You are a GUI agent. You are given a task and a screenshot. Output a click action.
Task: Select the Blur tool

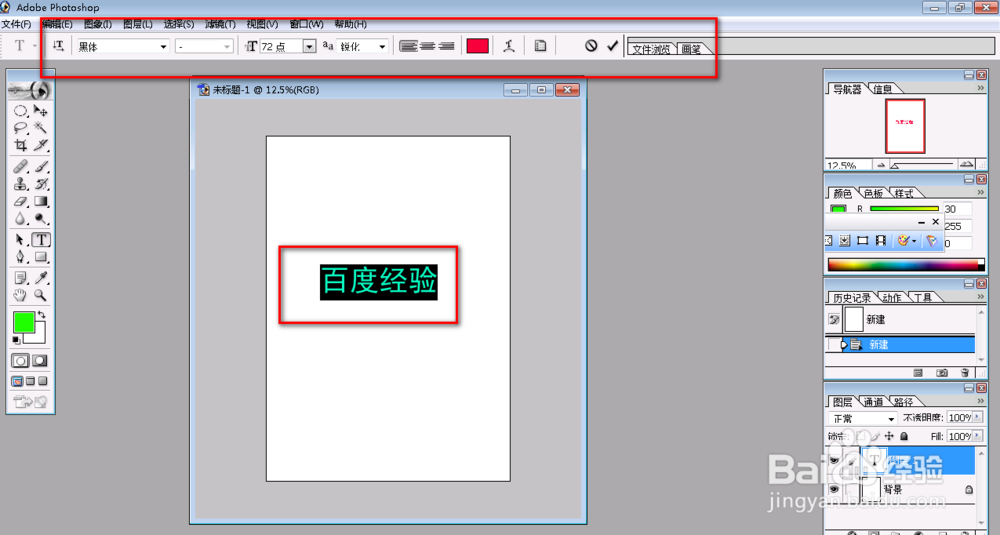tap(20, 219)
